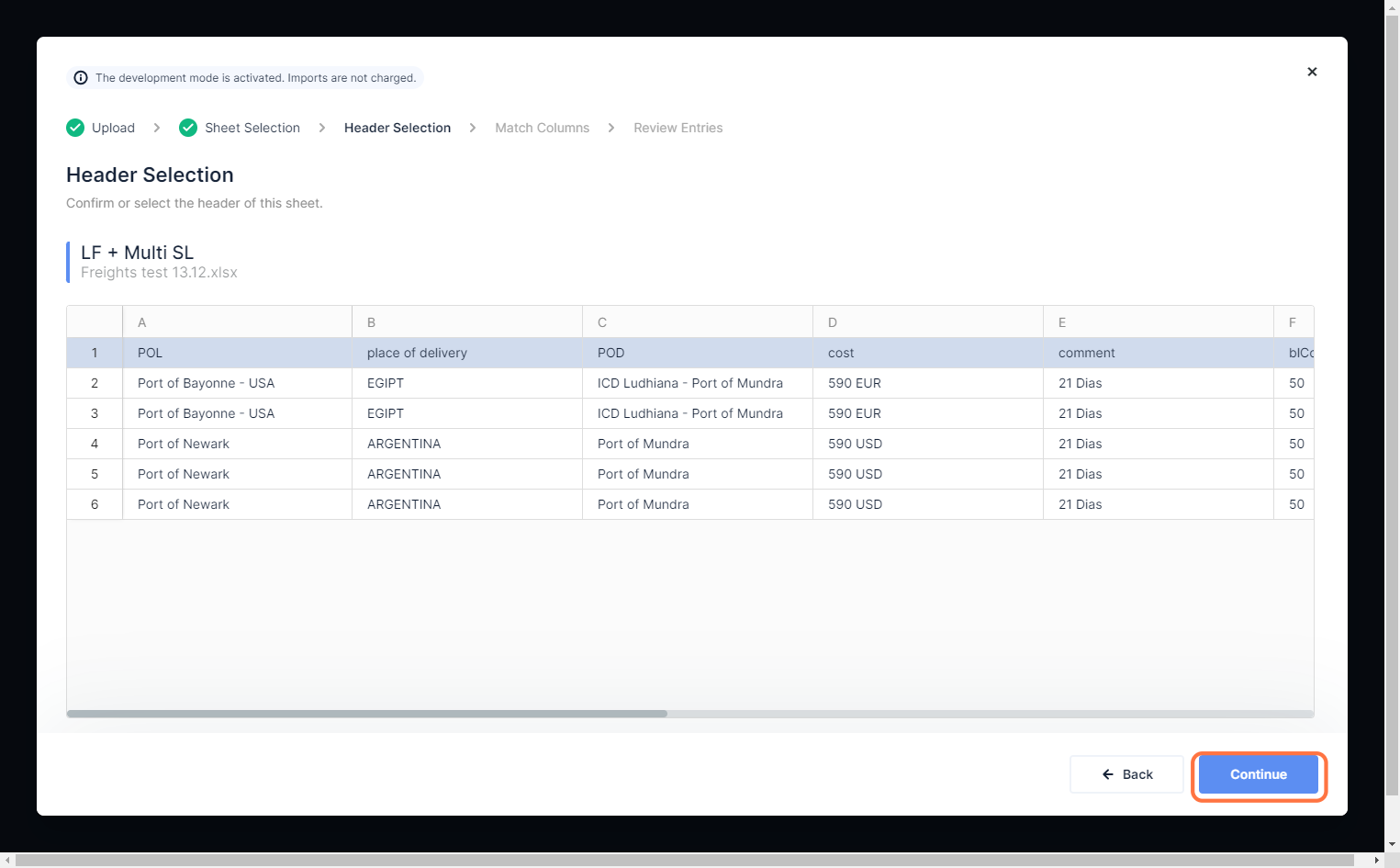Click the horizontal scrollbar under the table
This screenshot has width=1400, height=868.
[x=367, y=714]
